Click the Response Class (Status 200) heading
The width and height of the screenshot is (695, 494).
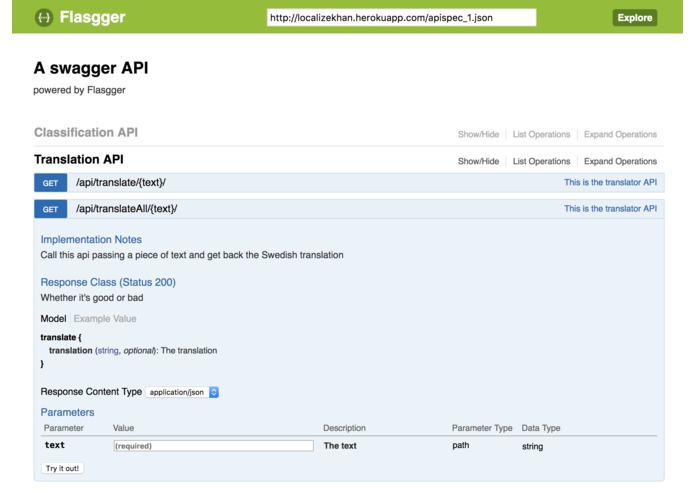click(x=108, y=282)
